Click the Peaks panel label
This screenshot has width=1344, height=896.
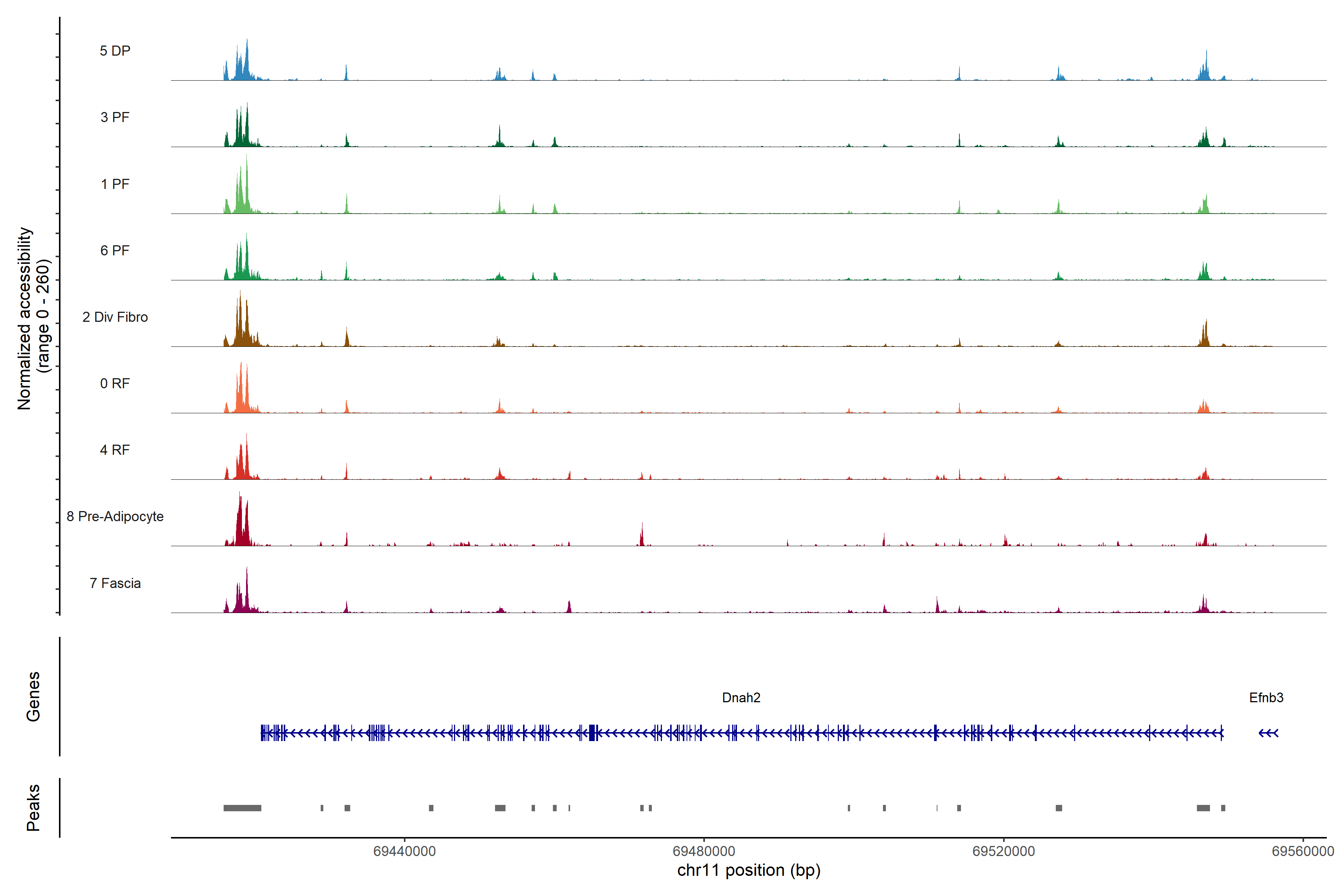pos(33,808)
